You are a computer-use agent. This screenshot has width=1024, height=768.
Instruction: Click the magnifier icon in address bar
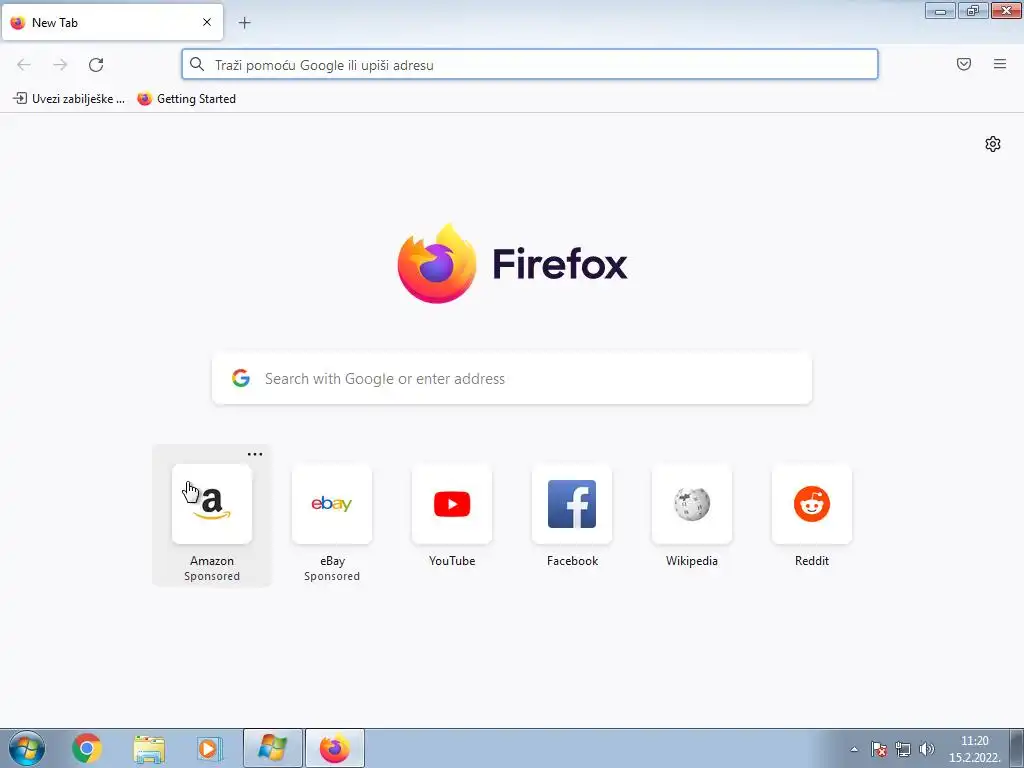(197, 64)
